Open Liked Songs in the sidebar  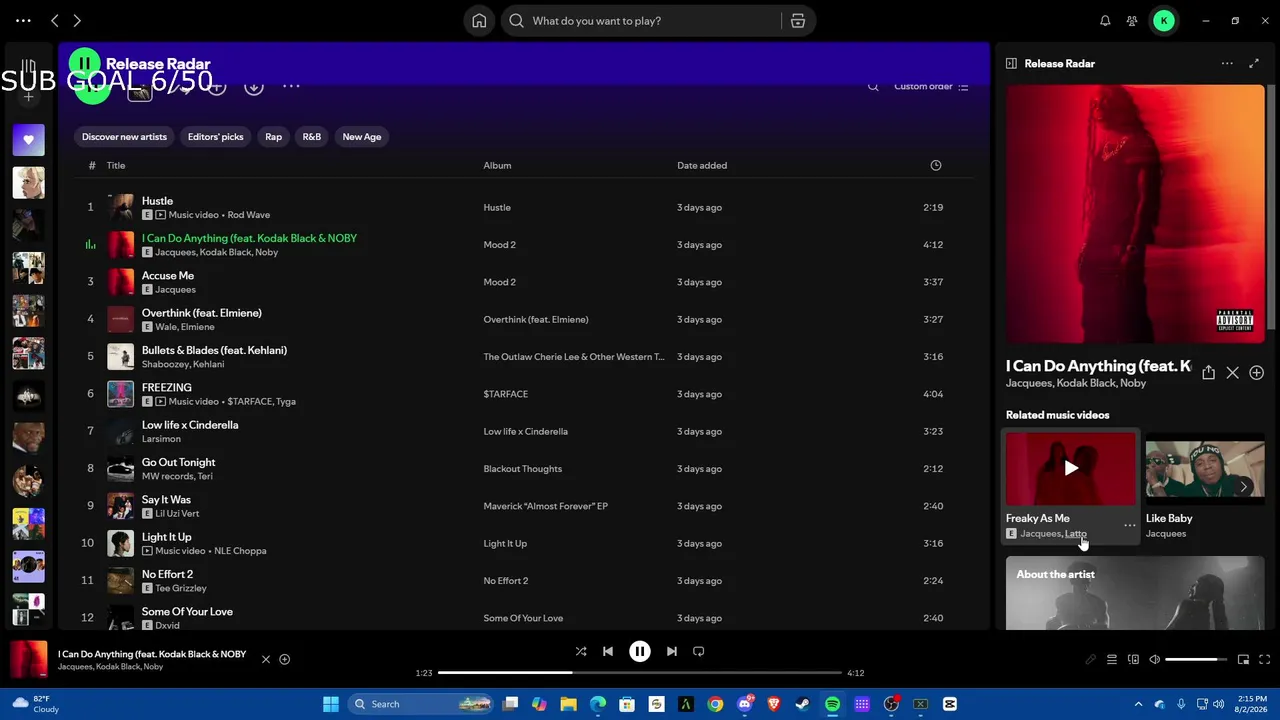tap(29, 140)
